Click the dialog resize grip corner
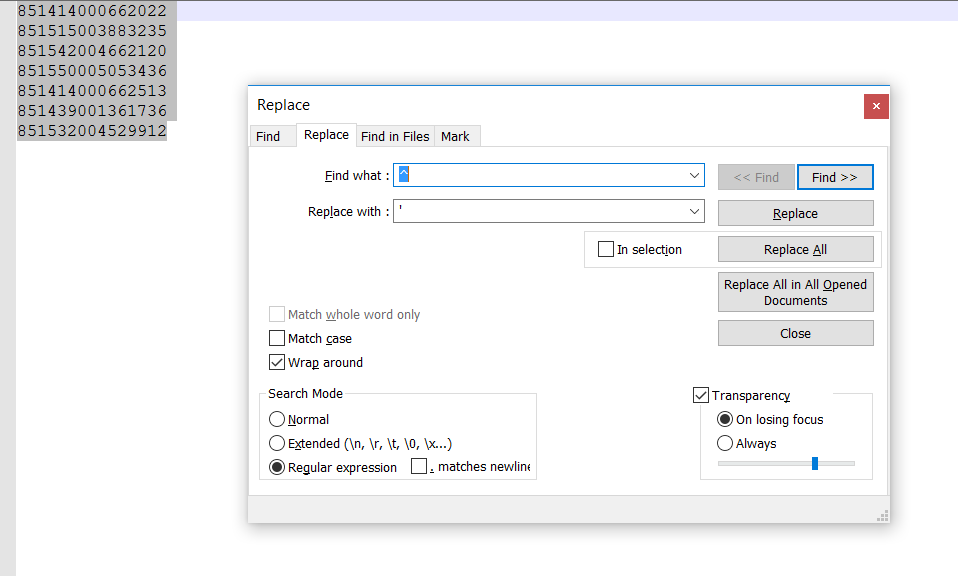958x576 pixels. coord(882,516)
